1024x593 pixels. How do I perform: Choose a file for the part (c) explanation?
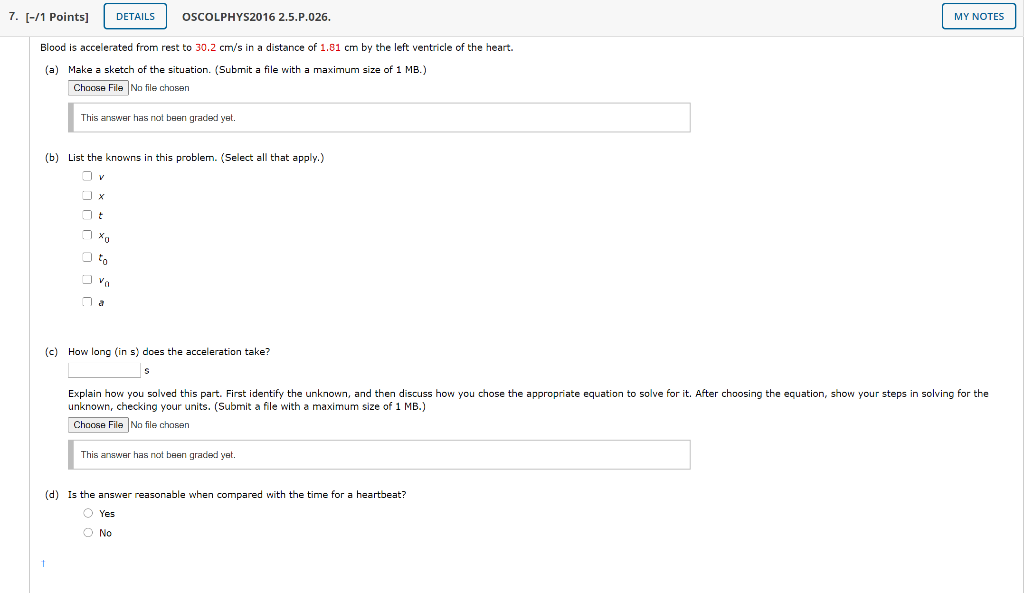(x=98, y=425)
